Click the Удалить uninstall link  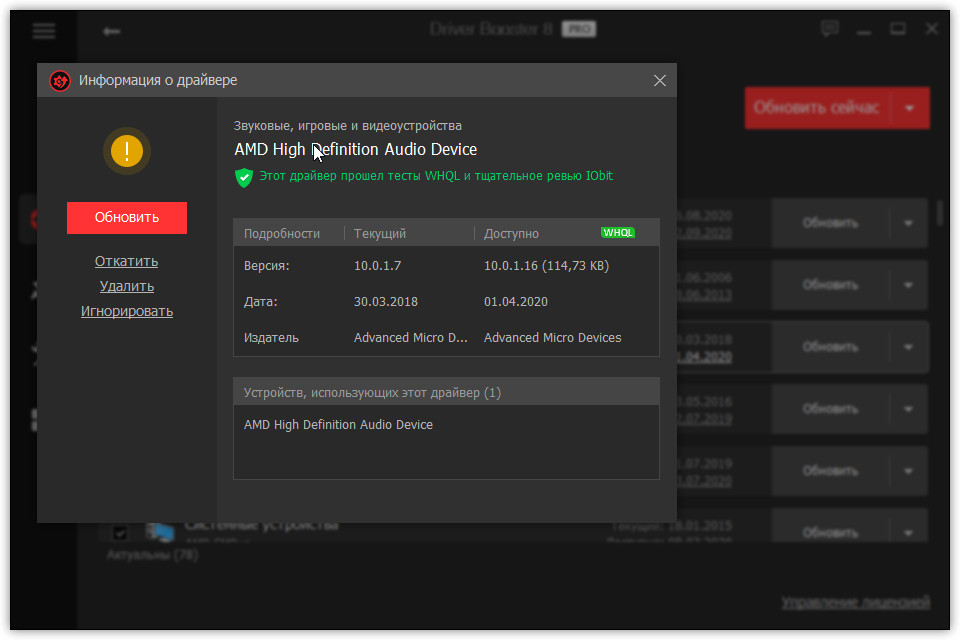point(126,286)
